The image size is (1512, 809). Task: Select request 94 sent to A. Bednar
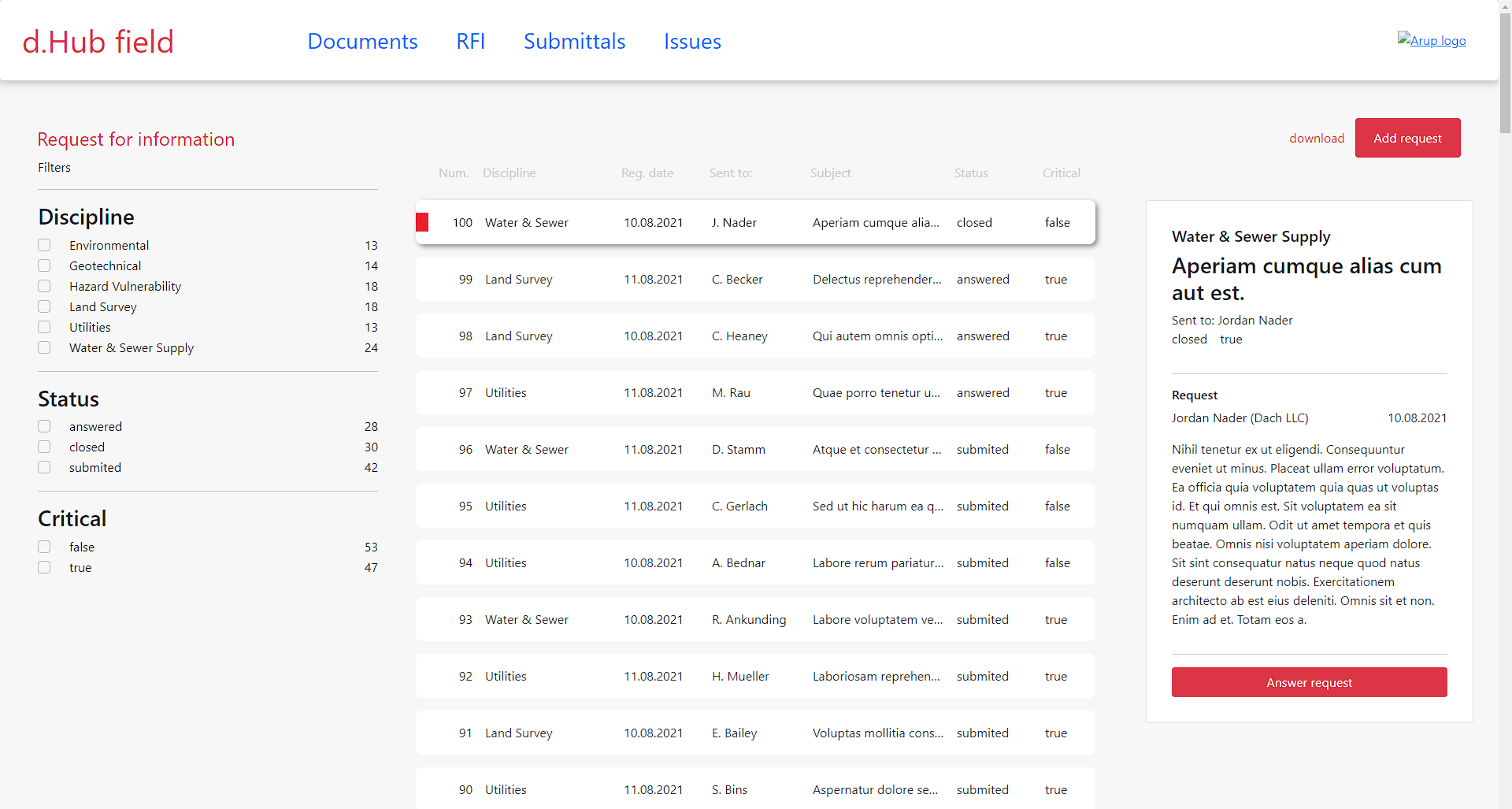(x=755, y=562)
